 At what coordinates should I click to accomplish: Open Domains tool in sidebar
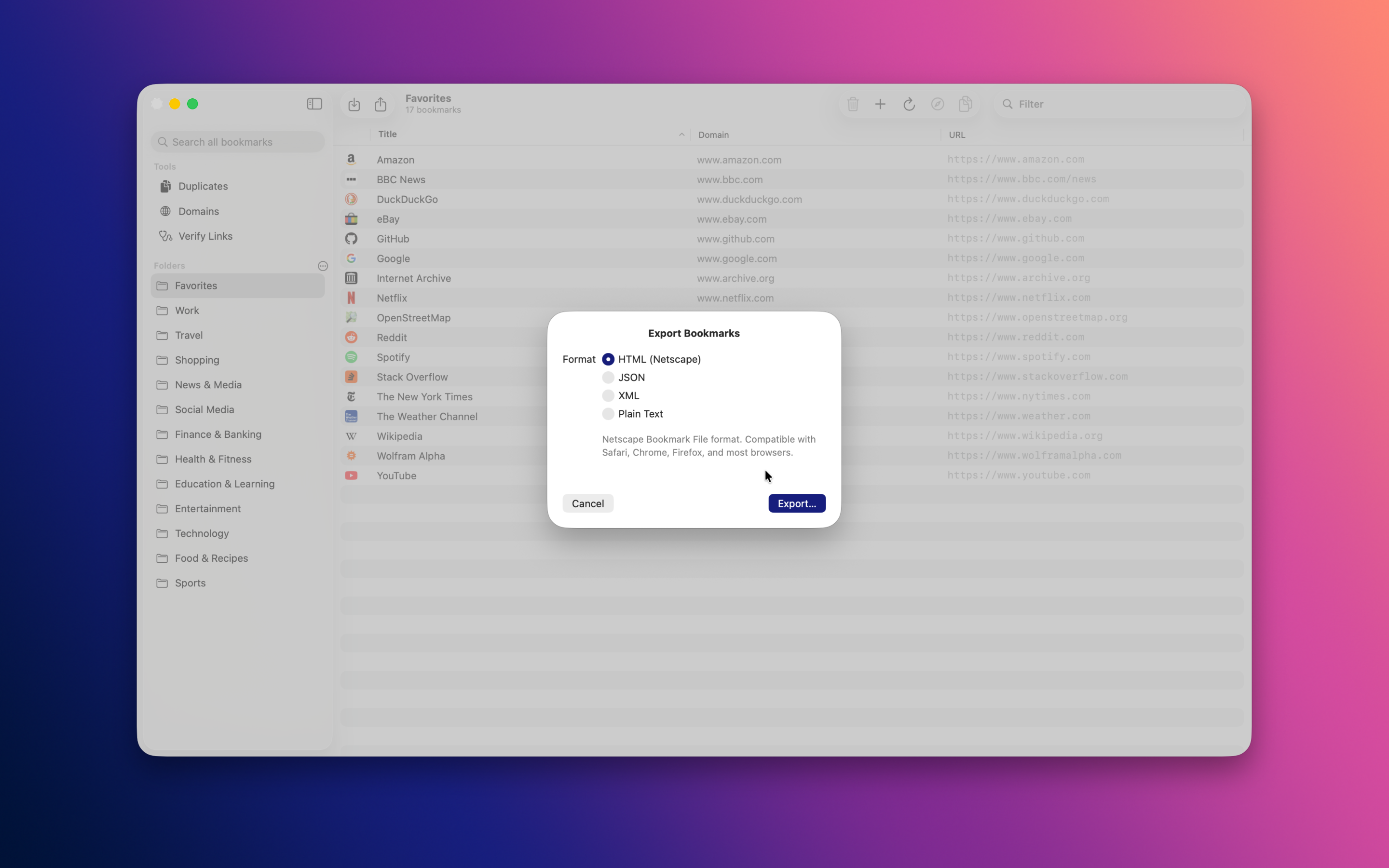238,211
